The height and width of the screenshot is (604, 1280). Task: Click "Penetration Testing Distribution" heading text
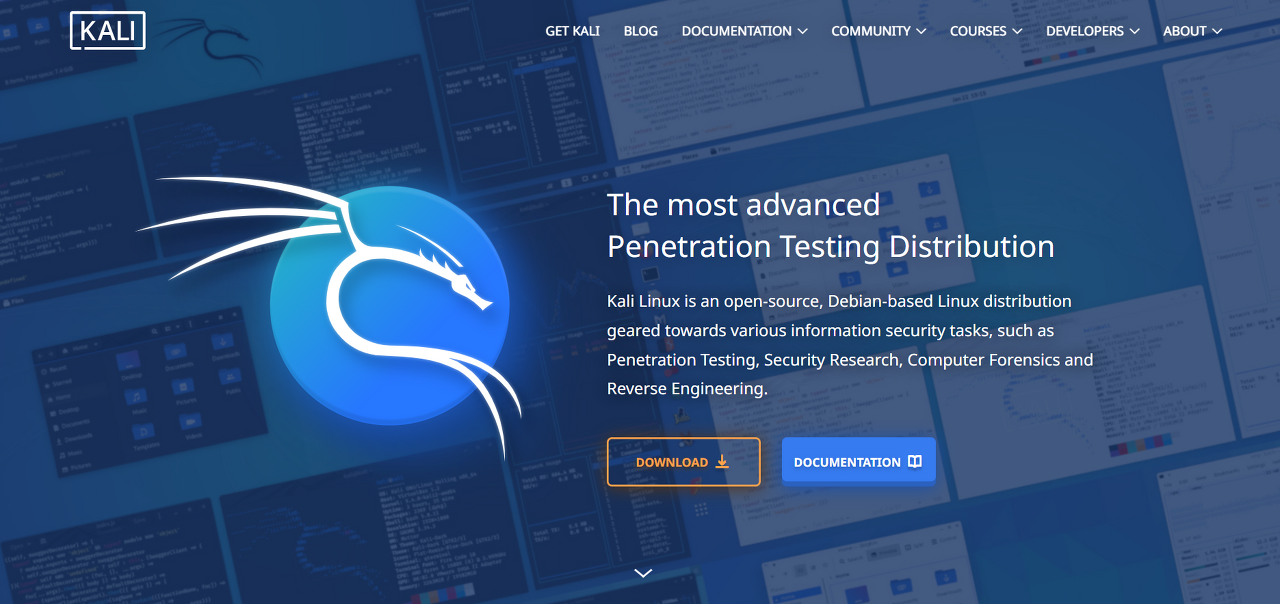click(831, 246)
